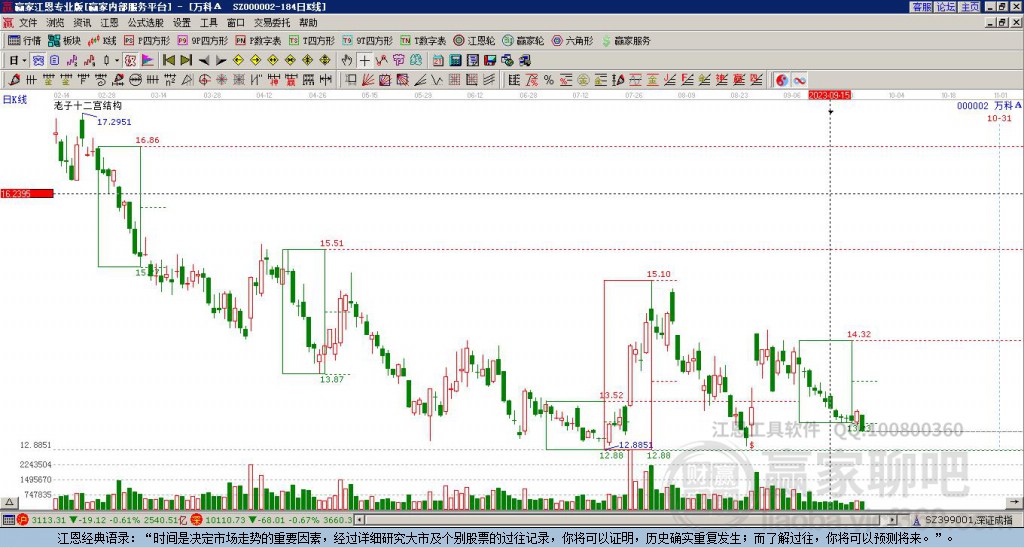
Task: Step chart left with black arrow
Action: pyautogui.click(x=204, y=61)
